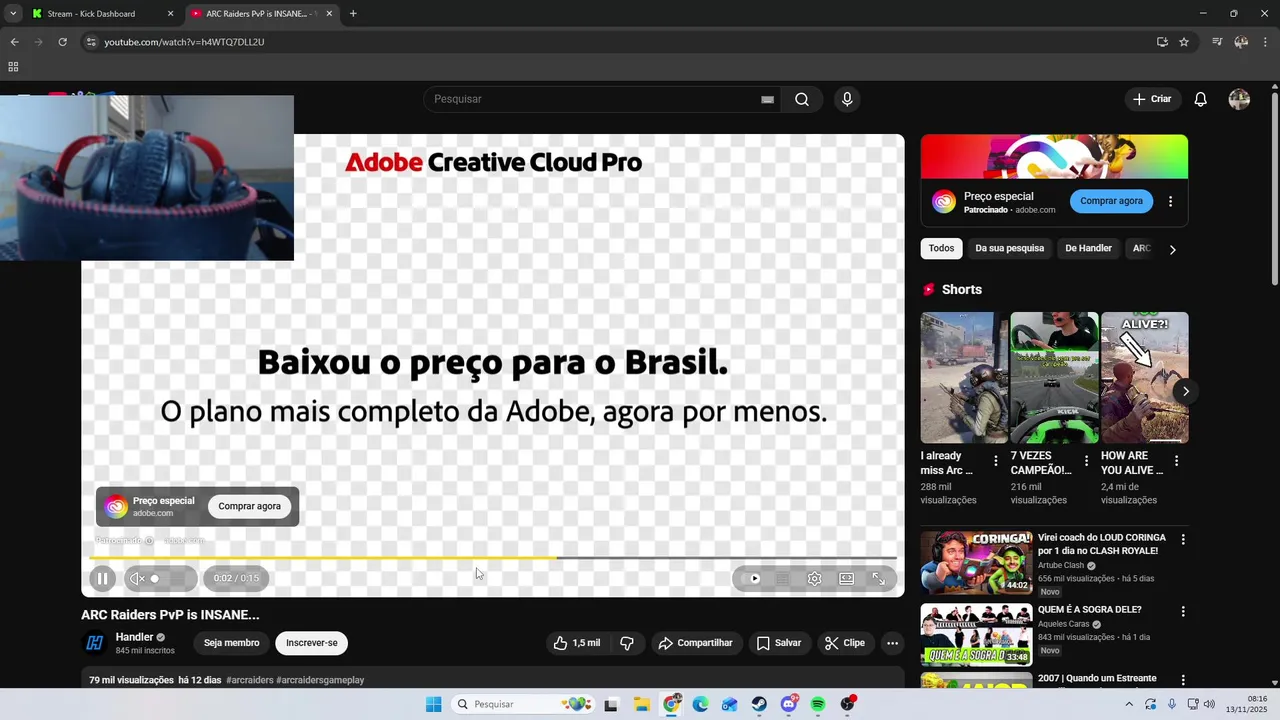Open options for the LOUD CORINGA video
Screen dimensions: 1280x720
(x=1183, y=540)
